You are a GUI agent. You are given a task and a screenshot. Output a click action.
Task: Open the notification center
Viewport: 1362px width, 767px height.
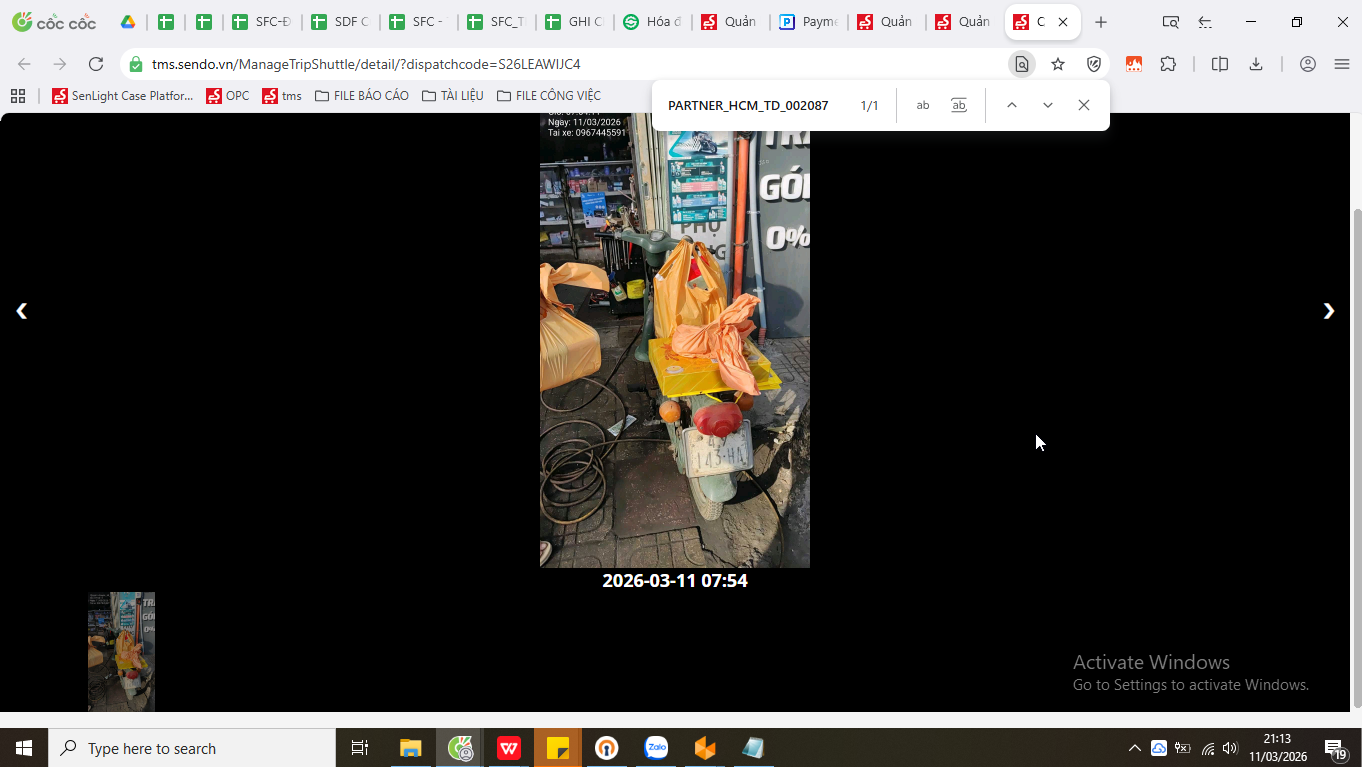pos(1335,748)
